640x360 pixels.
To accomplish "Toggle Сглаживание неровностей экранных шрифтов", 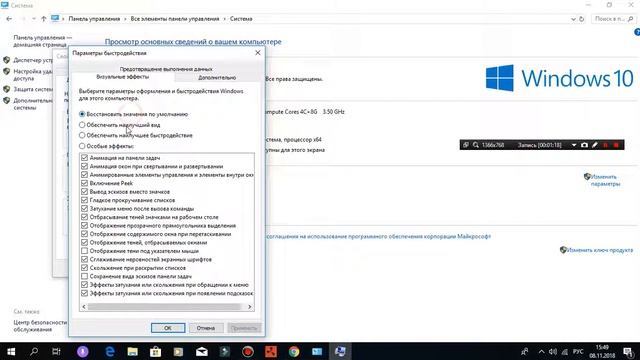I will (x=84, y=259).
